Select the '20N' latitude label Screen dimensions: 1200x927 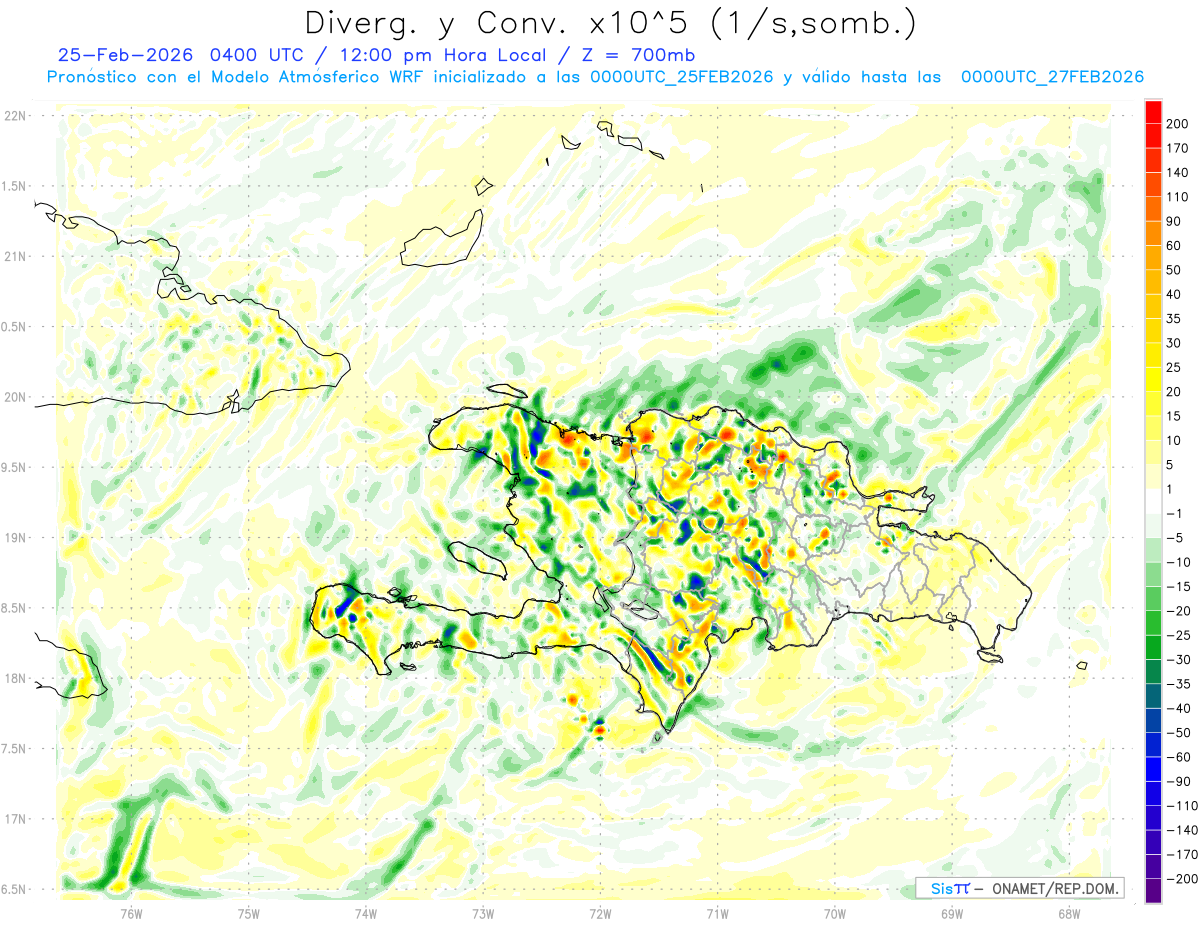coord(15,397)
